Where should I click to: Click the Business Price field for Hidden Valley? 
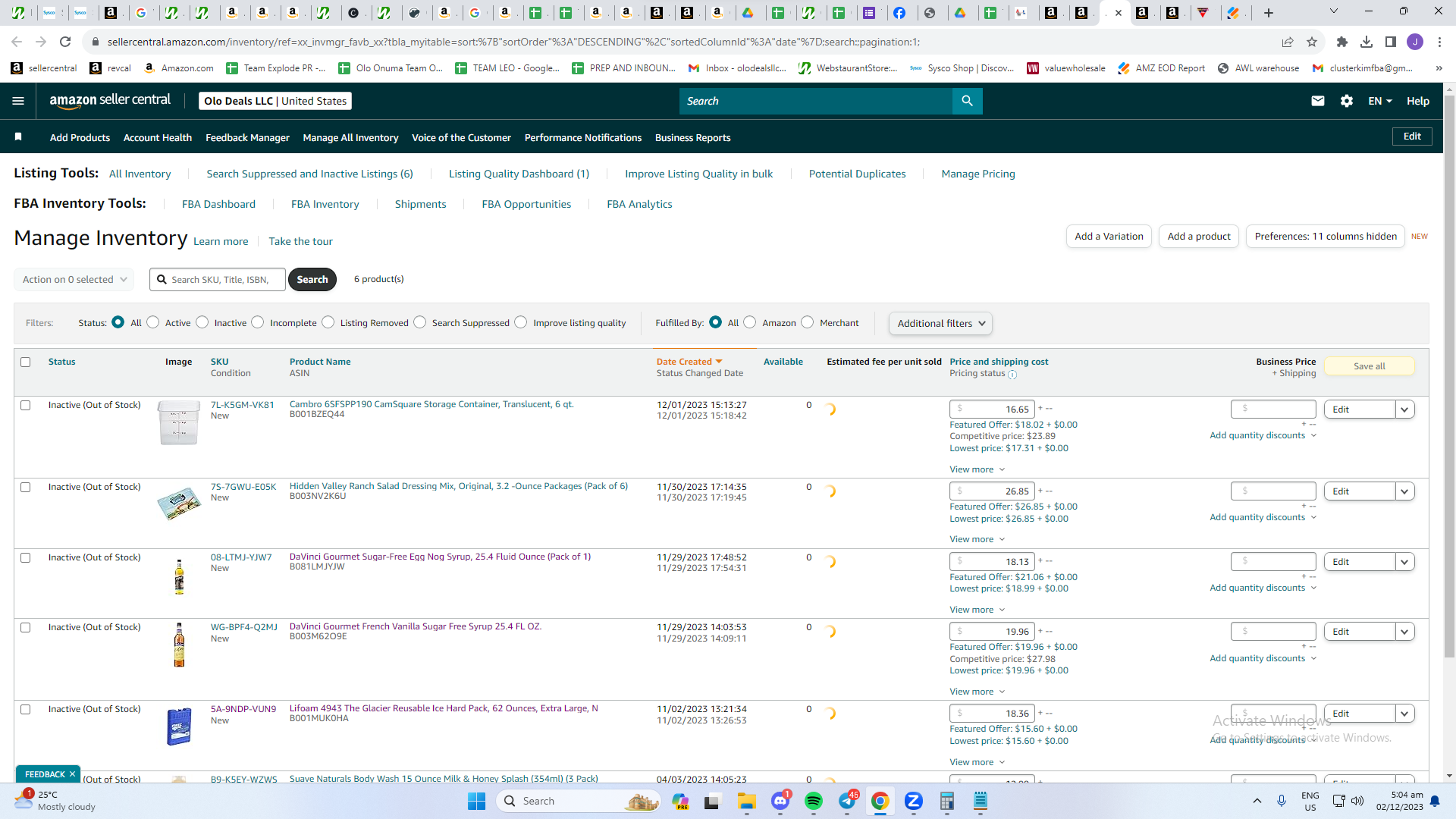(x=1273, y=491)
